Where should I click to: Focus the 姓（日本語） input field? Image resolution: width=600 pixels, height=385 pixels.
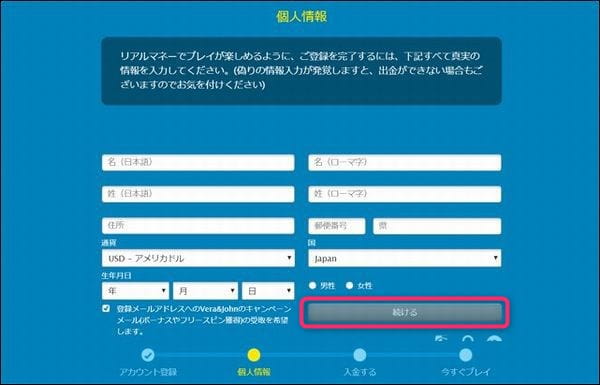pos(198,194)
